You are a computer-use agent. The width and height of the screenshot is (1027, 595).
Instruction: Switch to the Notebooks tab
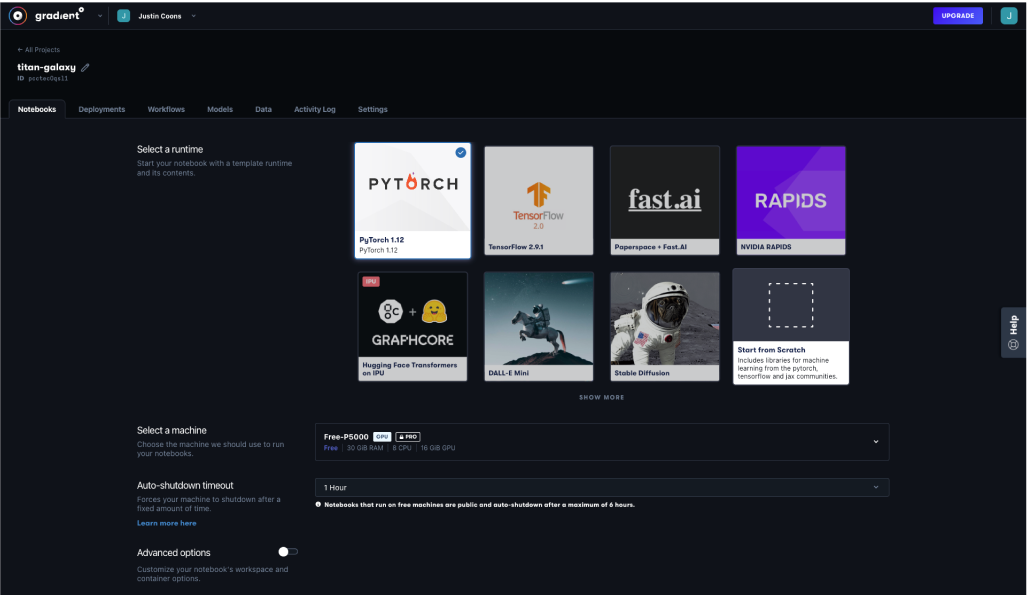(x=37, y=109)
